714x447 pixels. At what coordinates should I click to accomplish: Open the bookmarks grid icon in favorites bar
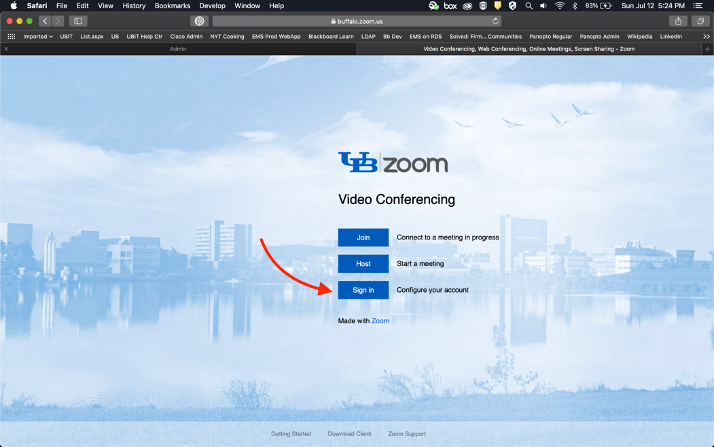click(11, 36)
